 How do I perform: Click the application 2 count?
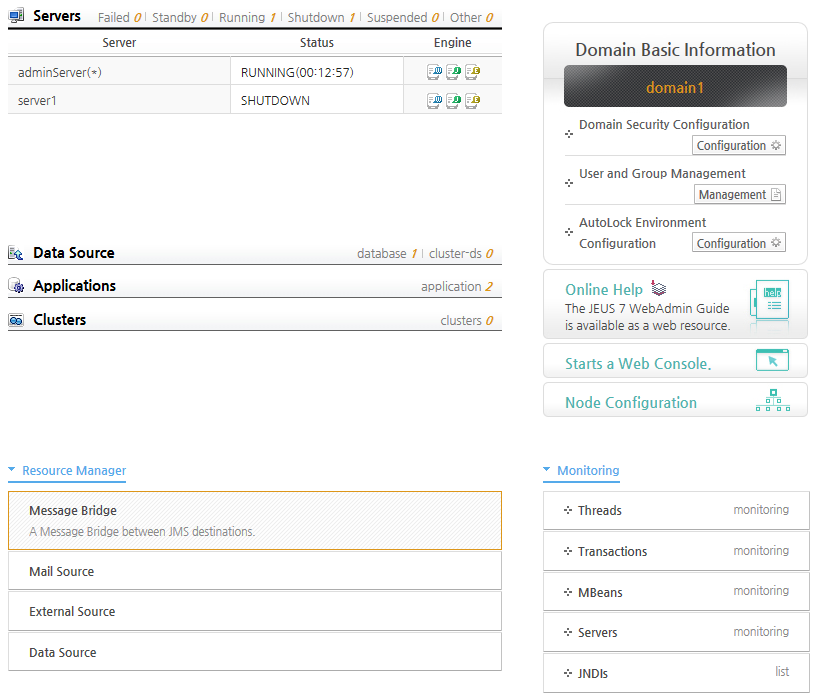tap(457, 287)
